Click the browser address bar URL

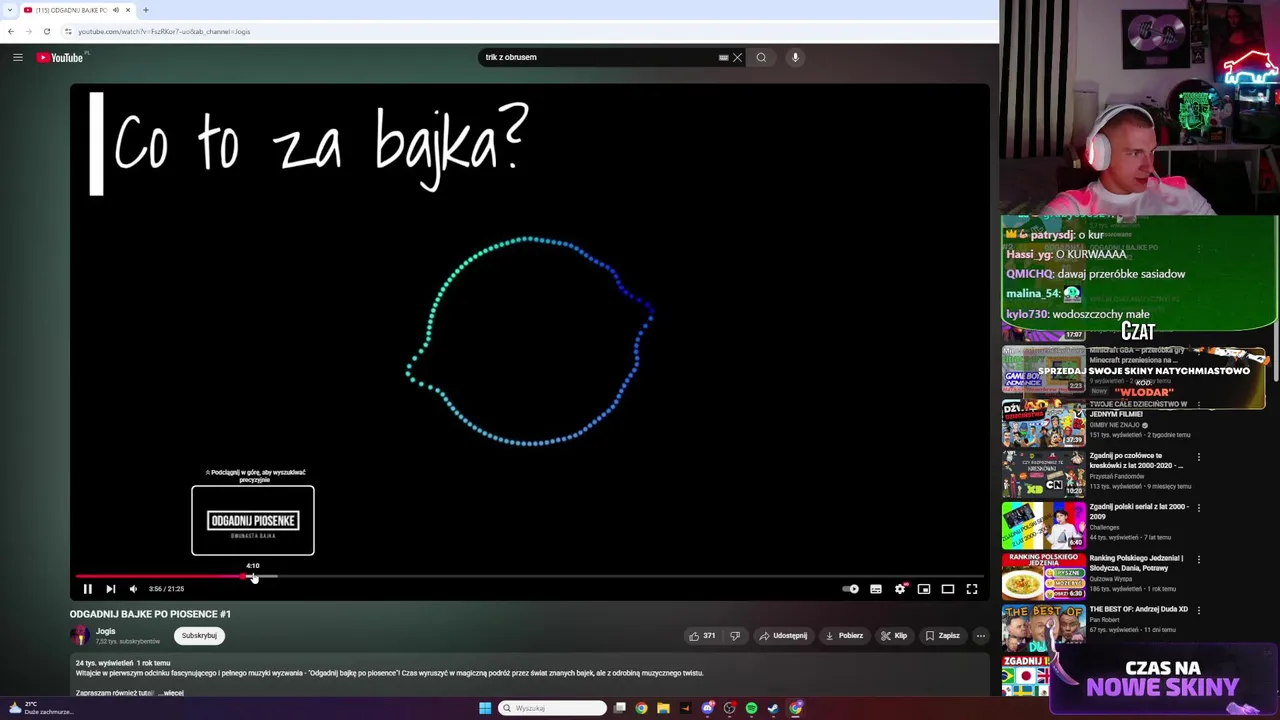pyautogui.click(x=164, y=31)
